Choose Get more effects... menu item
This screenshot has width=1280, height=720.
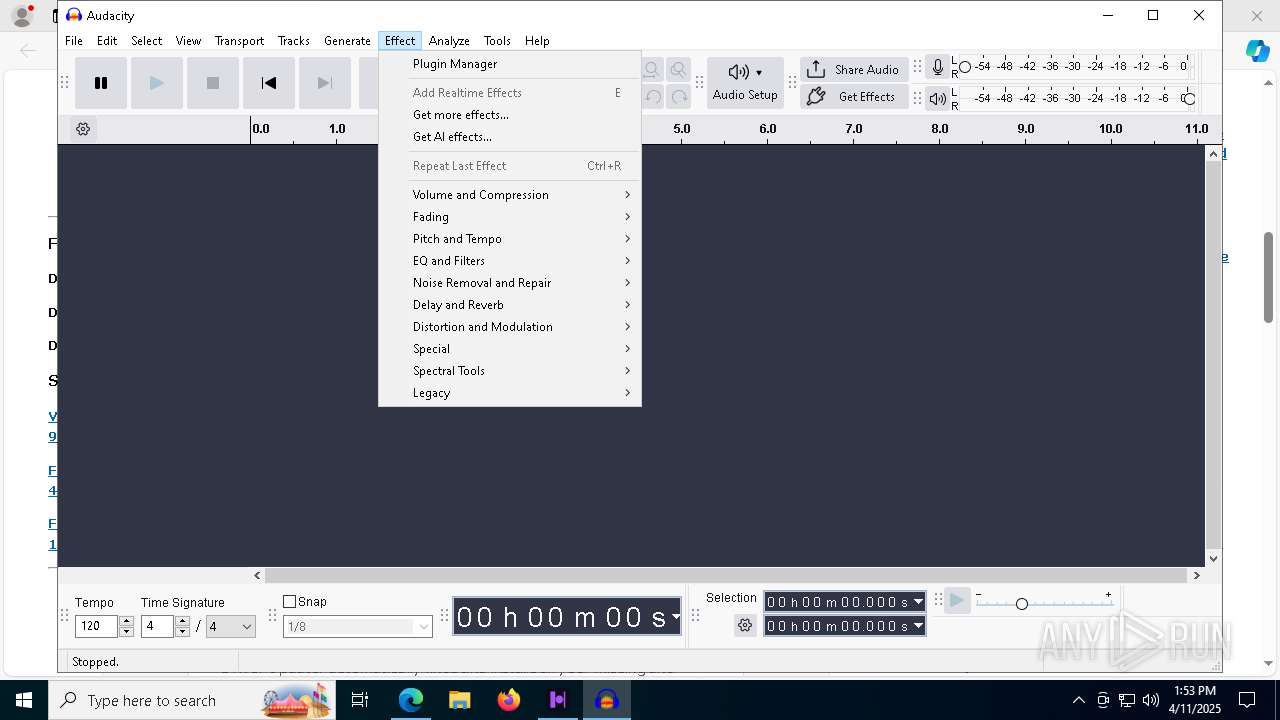click(x=510, y=115)
